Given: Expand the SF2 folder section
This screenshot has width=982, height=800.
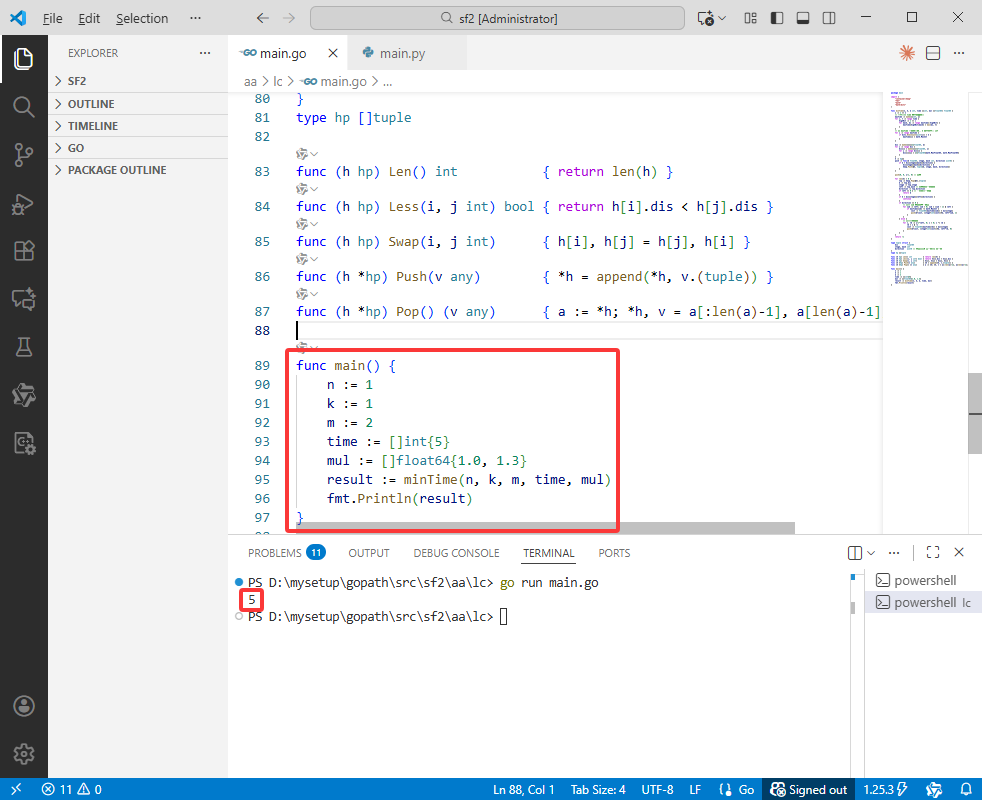Looking at the screenshot, I should pyautogui.click(x=138, y=81).
